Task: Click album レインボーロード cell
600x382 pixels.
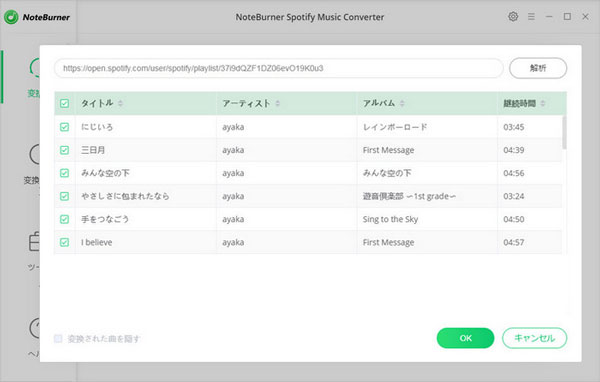Action: click(x=427, y=127)
